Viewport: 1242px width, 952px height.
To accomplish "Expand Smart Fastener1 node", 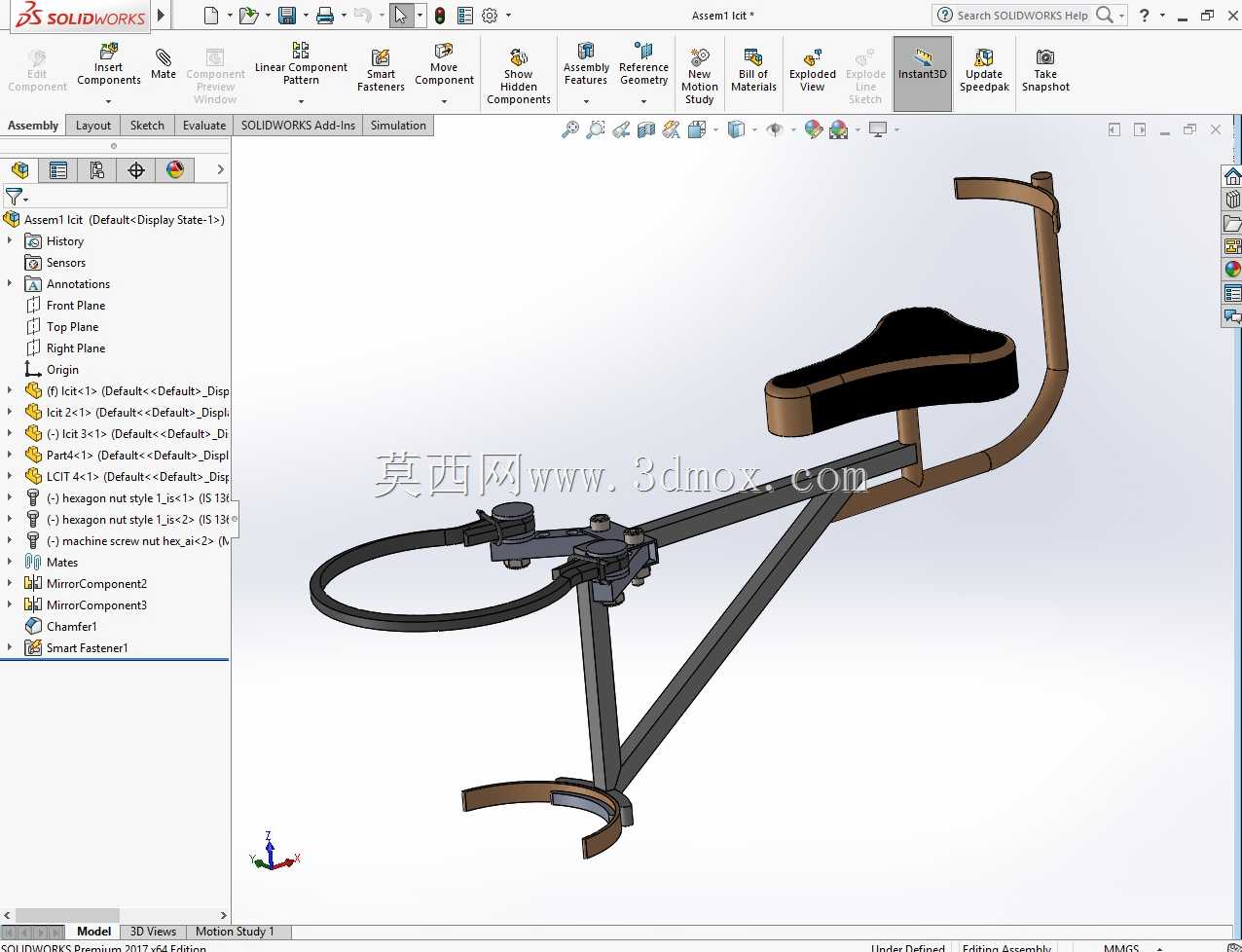I will (10, 647).
